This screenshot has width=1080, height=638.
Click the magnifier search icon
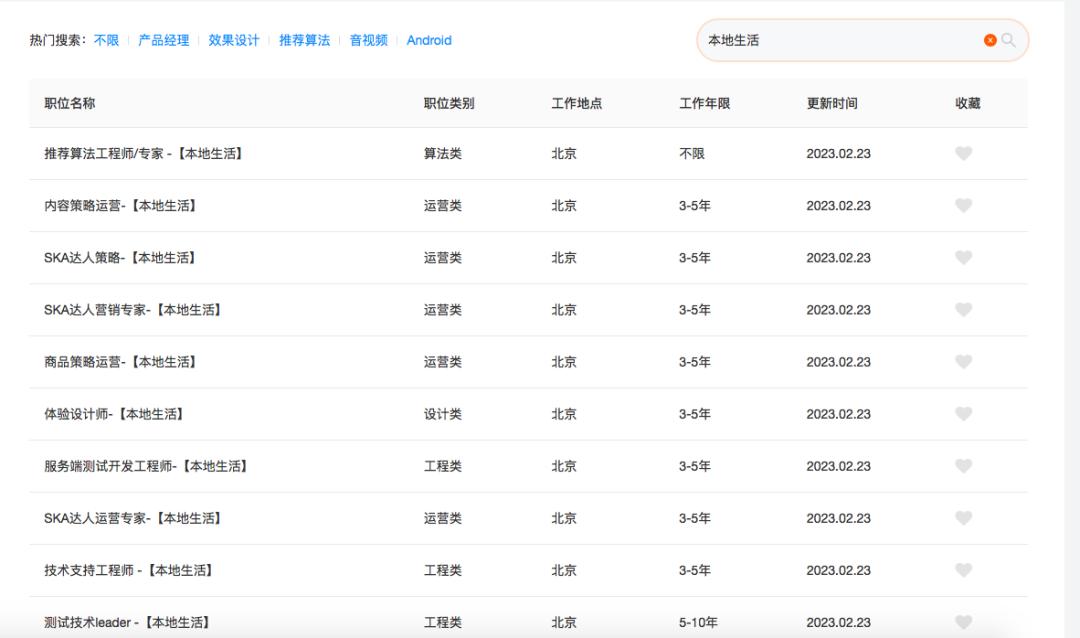(1009, 41)
